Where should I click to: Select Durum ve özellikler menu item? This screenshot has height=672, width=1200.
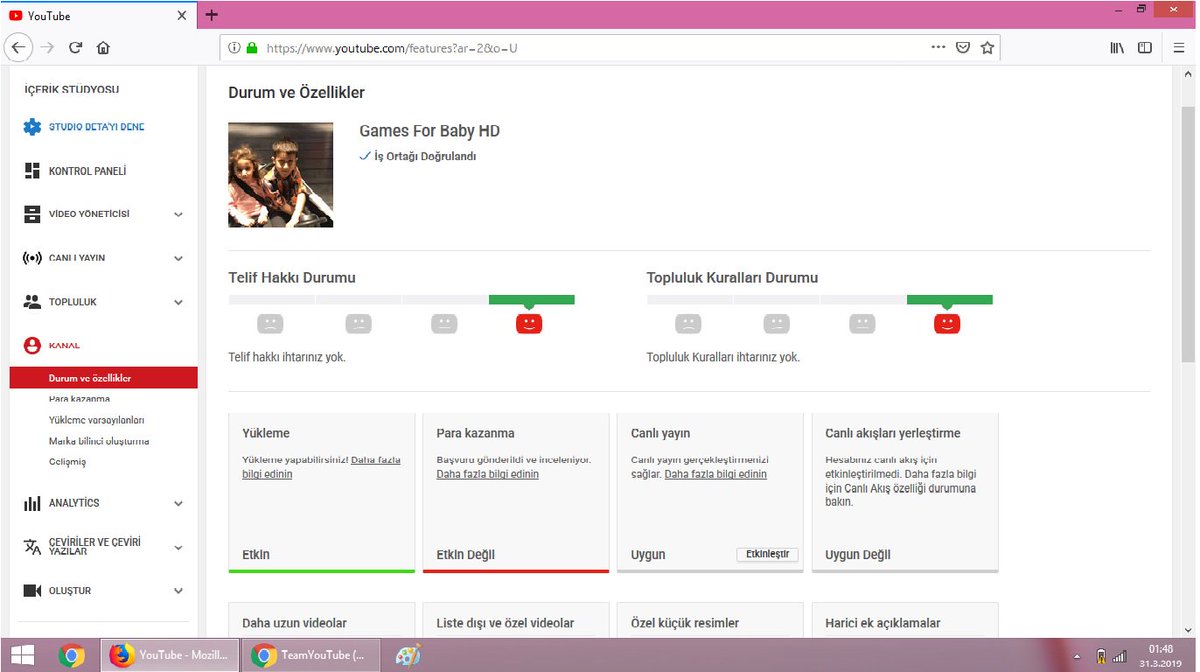click(x=104, y=378)
